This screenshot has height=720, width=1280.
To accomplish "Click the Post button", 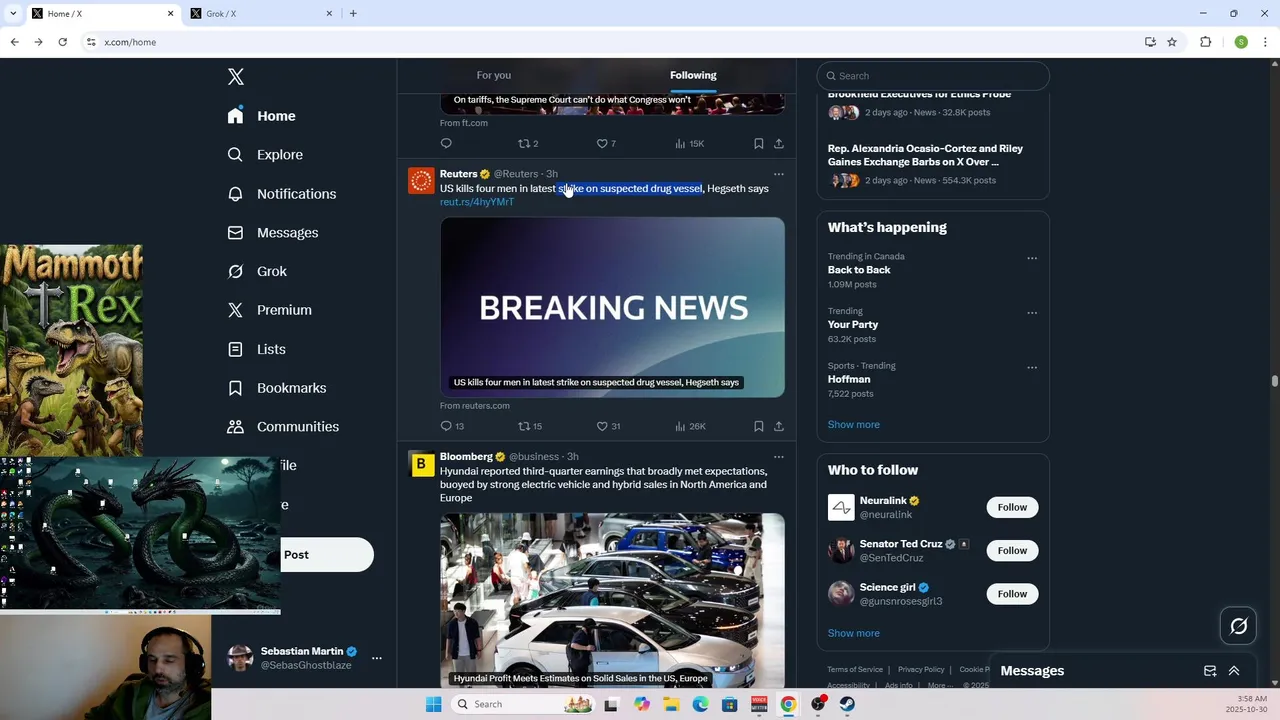I will (x=296, y=555).
